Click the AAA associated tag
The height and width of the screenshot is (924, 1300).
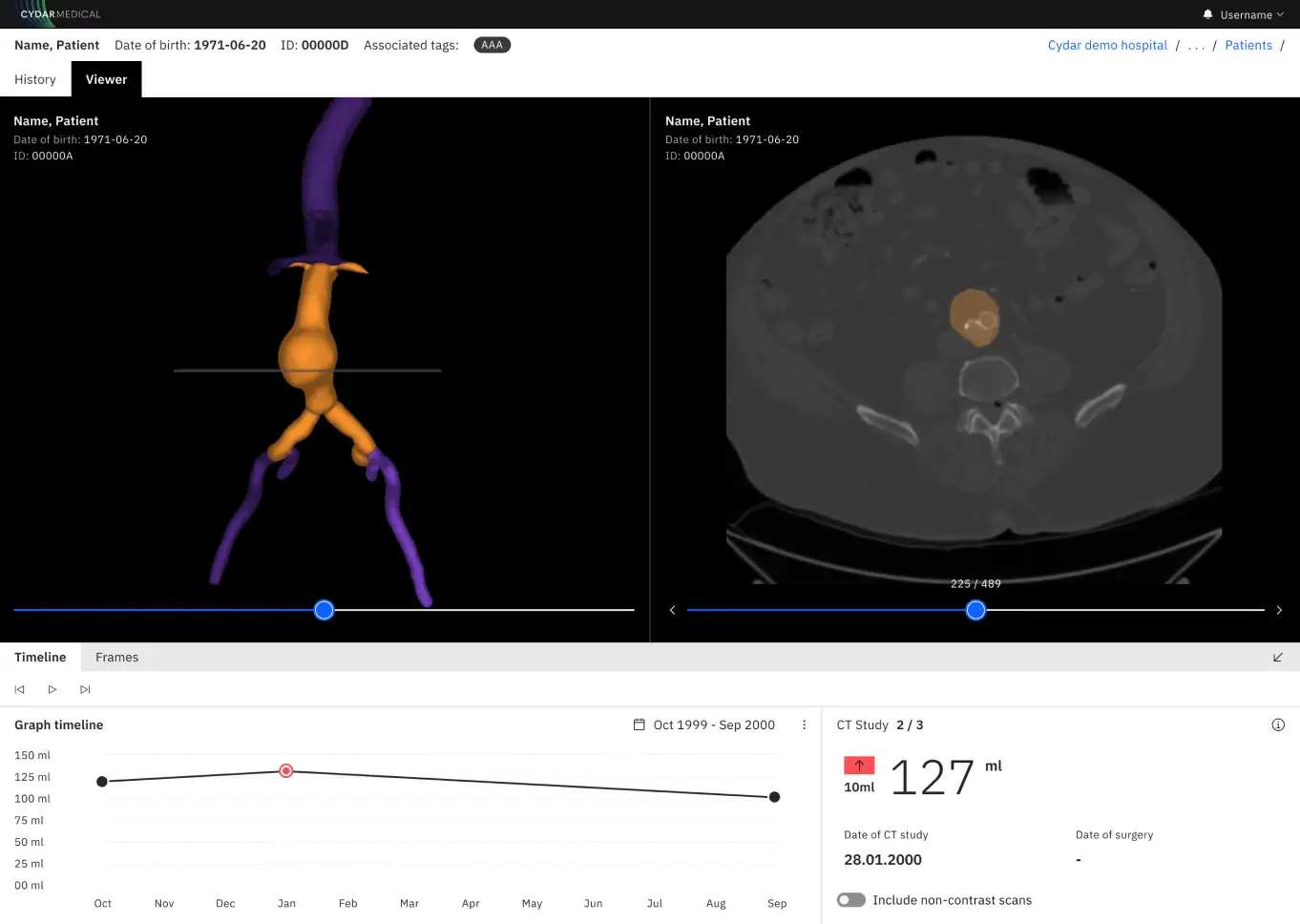(492, 45)
